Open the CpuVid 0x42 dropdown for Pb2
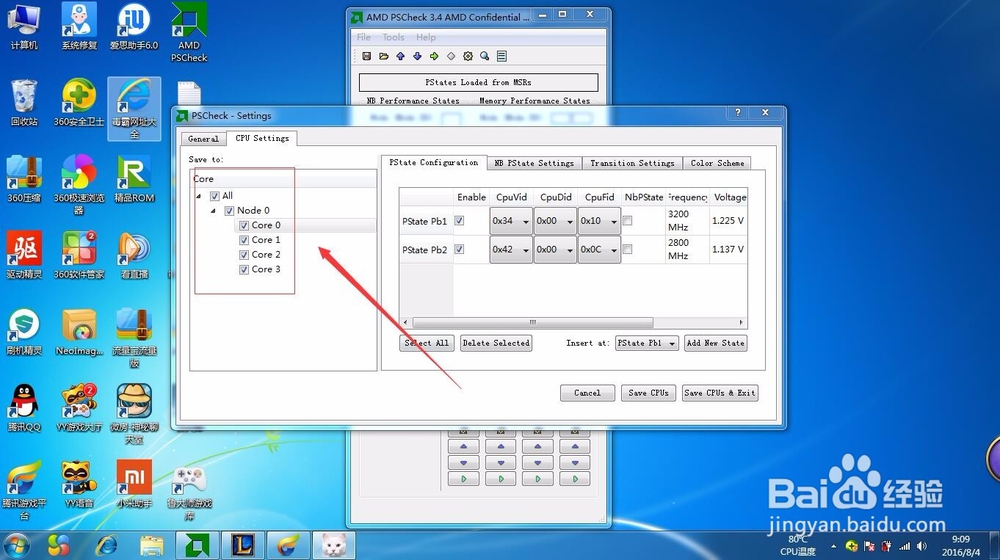The width and height of the screenshot is (1000, 560). pyautogui.click(x=511, y=249)
